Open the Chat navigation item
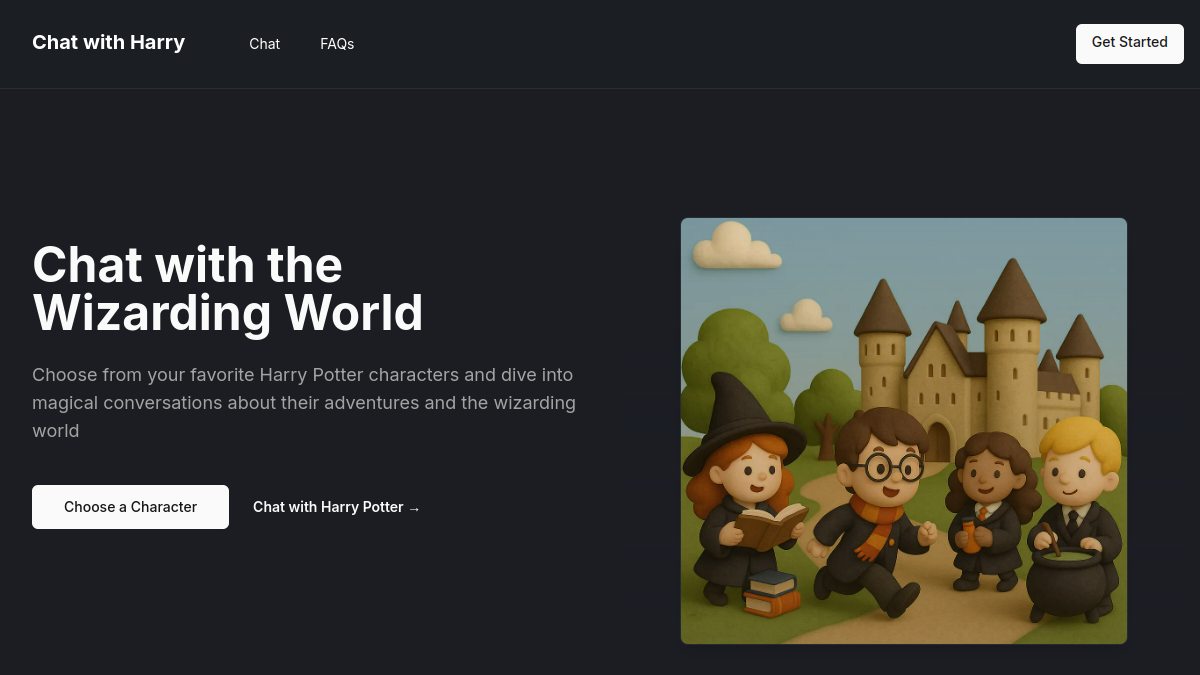The width and height of the screenshot is (1200, 675). [x=264, y=44]
